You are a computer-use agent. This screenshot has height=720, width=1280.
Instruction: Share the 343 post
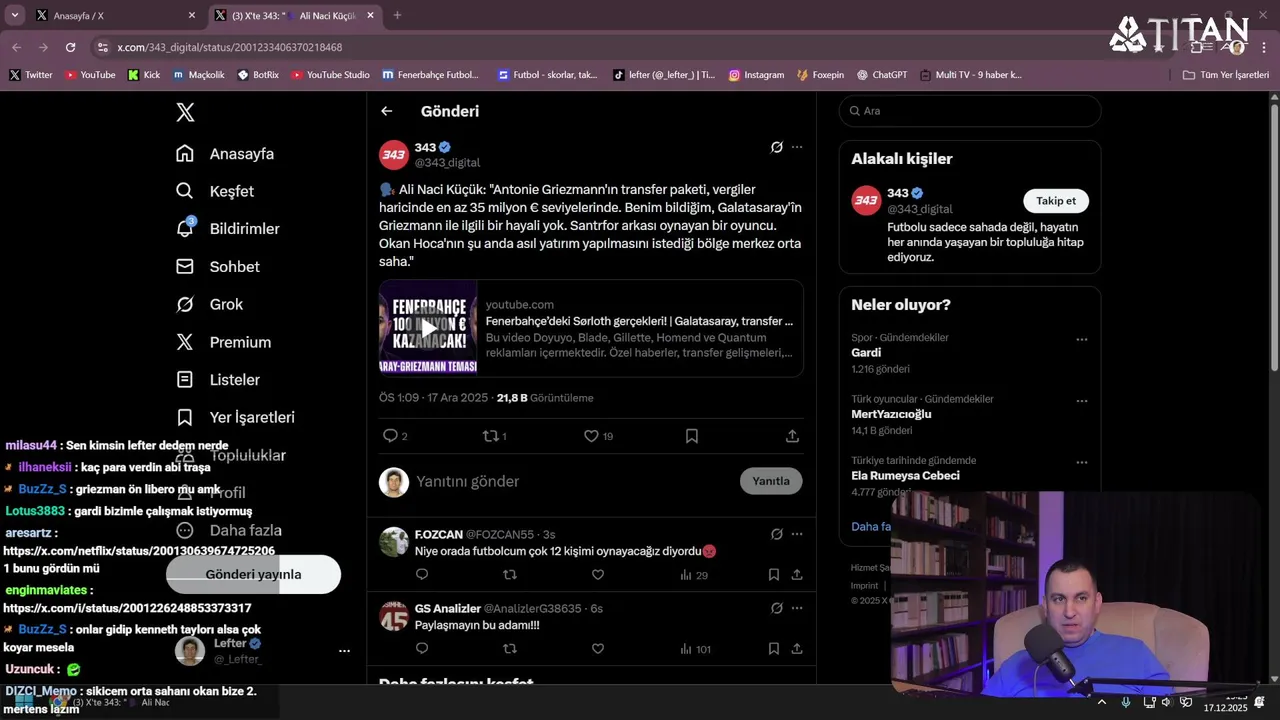pyautogui.click(x=792, y=436)
